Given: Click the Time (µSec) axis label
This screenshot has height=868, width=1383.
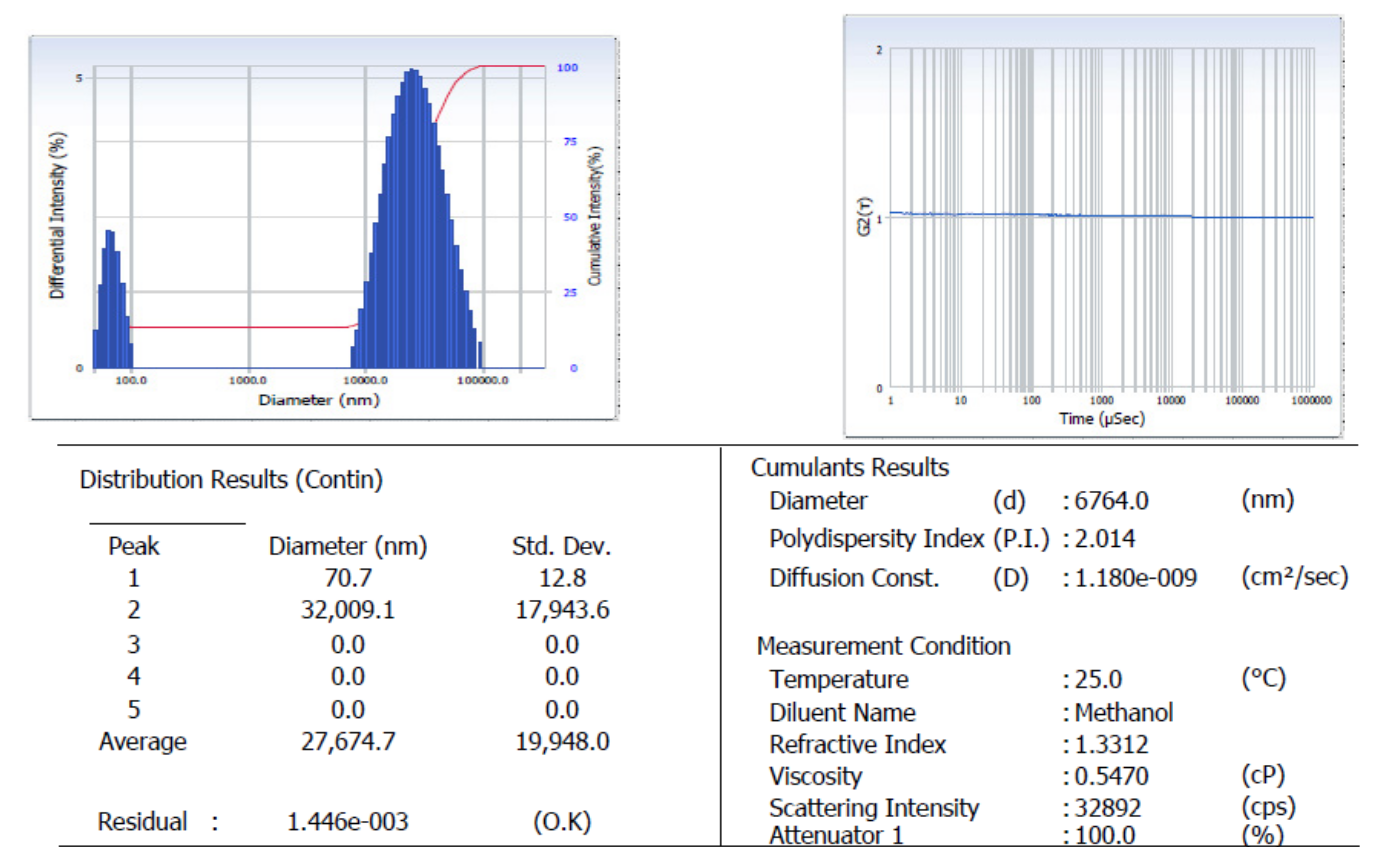Looking at the screenshot, I should (1101, 419).
